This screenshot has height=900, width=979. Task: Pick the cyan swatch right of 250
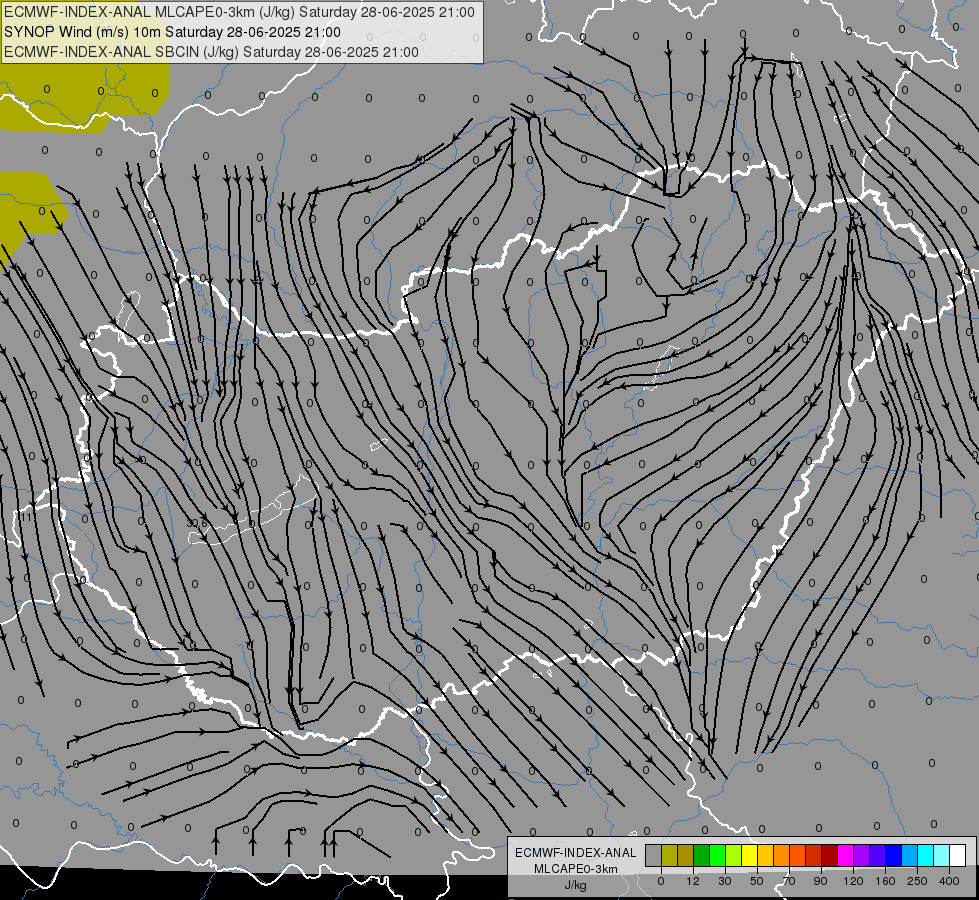[x=926, y=855]
